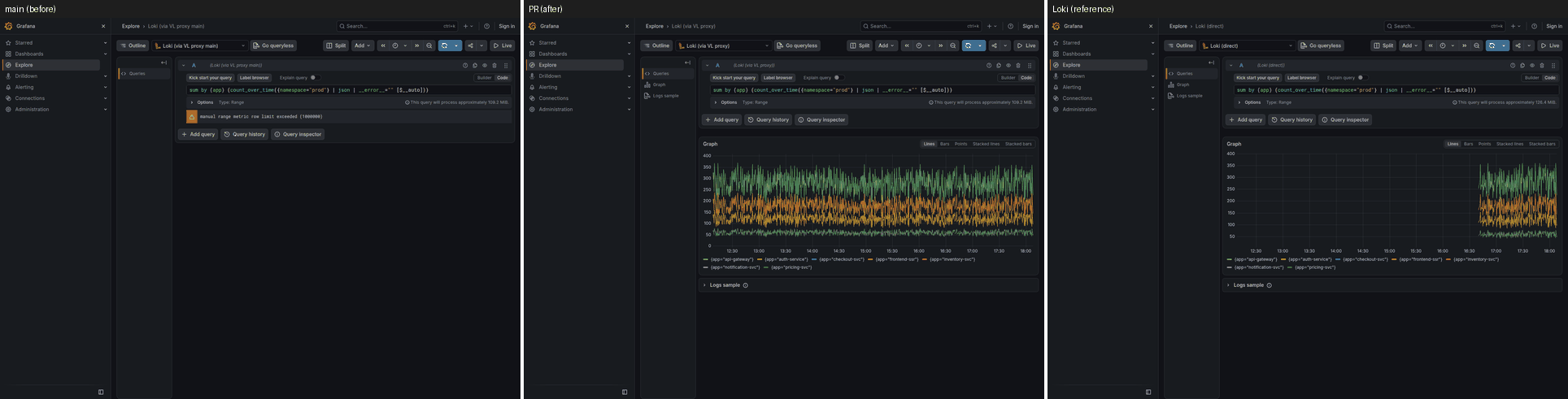Viewport: 1568px width, 399px height.
Task: Click the auth-service legend color in Loki (reference)
Action: 1283,259
